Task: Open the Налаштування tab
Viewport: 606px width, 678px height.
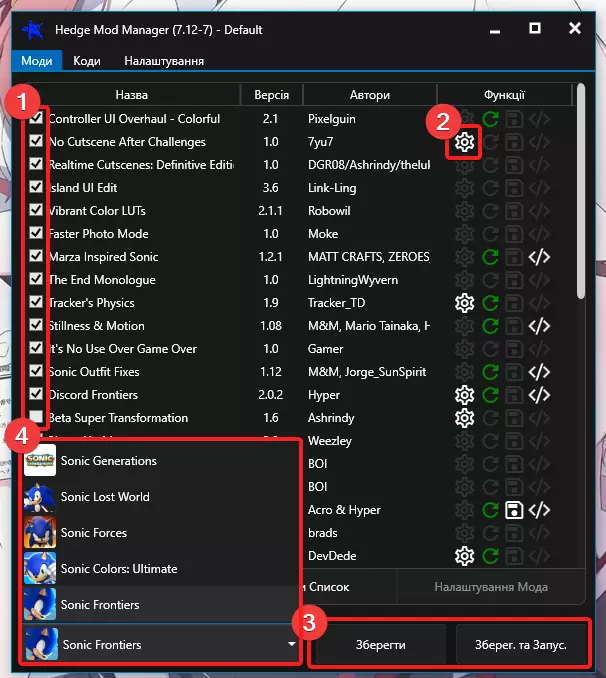Action: tap(164, 61)
